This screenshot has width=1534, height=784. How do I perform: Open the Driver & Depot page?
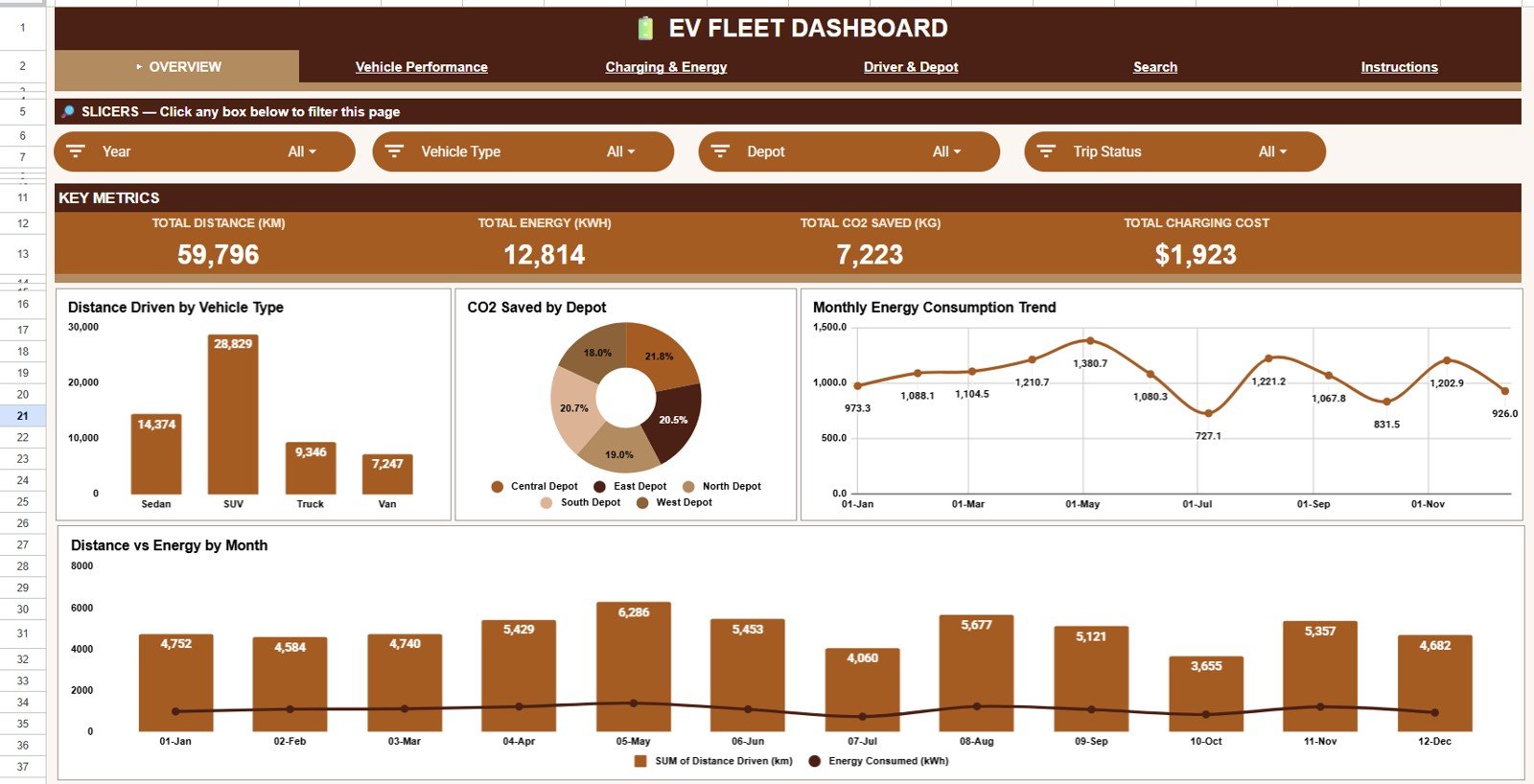click(x=911, y=67)
